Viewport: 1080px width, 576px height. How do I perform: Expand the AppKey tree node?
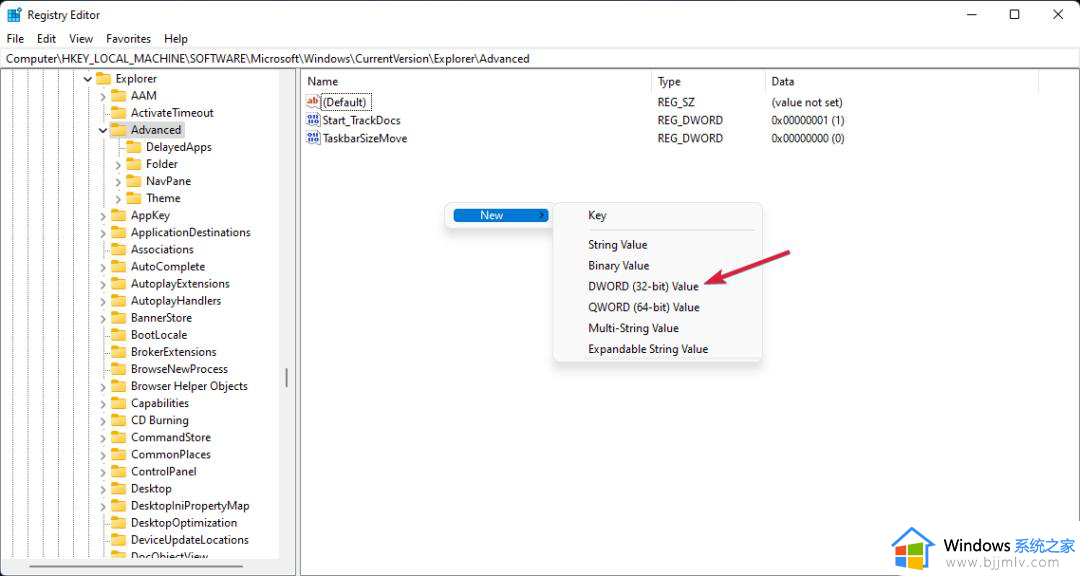tap(103, 216)
